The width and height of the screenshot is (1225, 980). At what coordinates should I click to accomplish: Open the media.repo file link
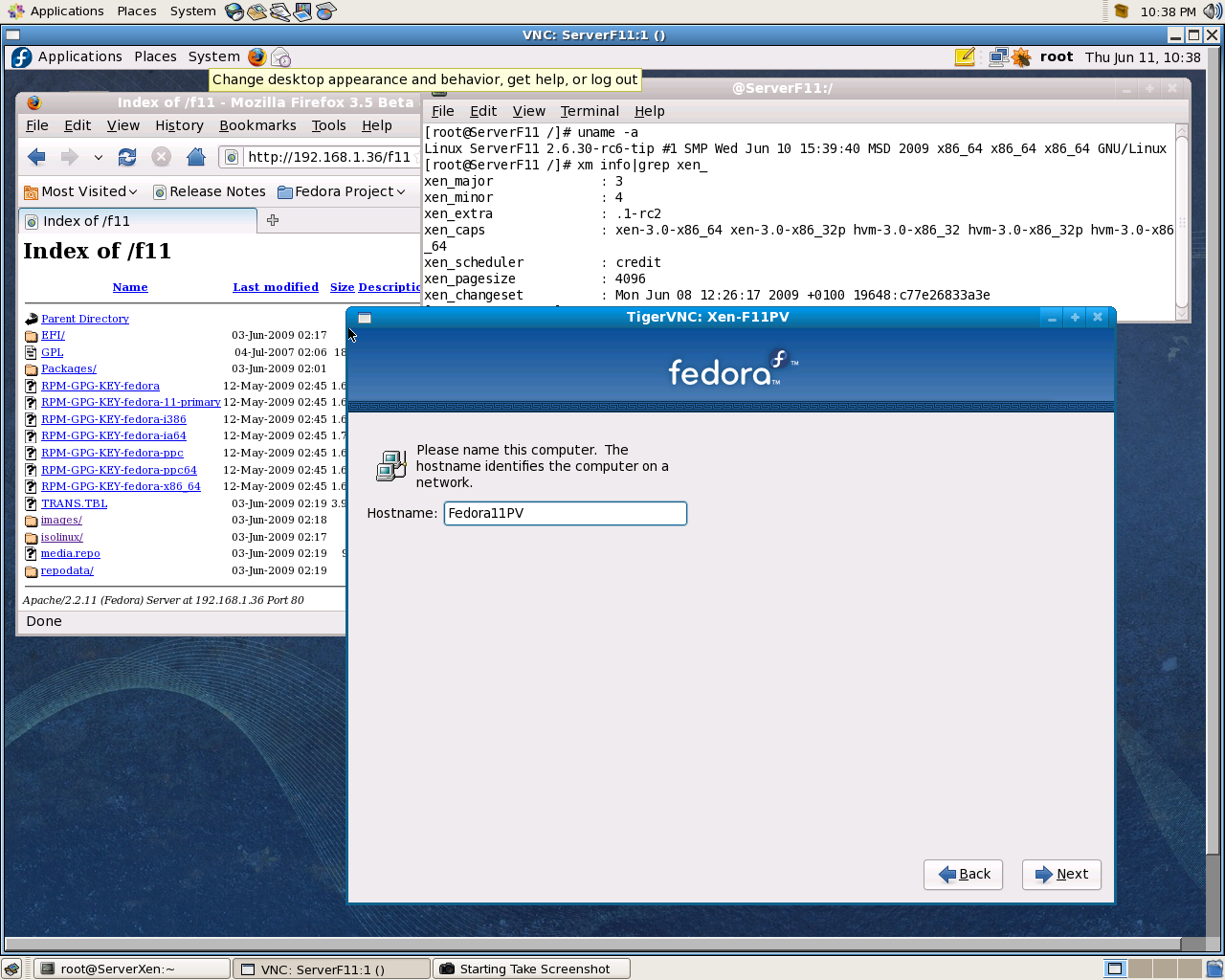[x=71, y=553]
